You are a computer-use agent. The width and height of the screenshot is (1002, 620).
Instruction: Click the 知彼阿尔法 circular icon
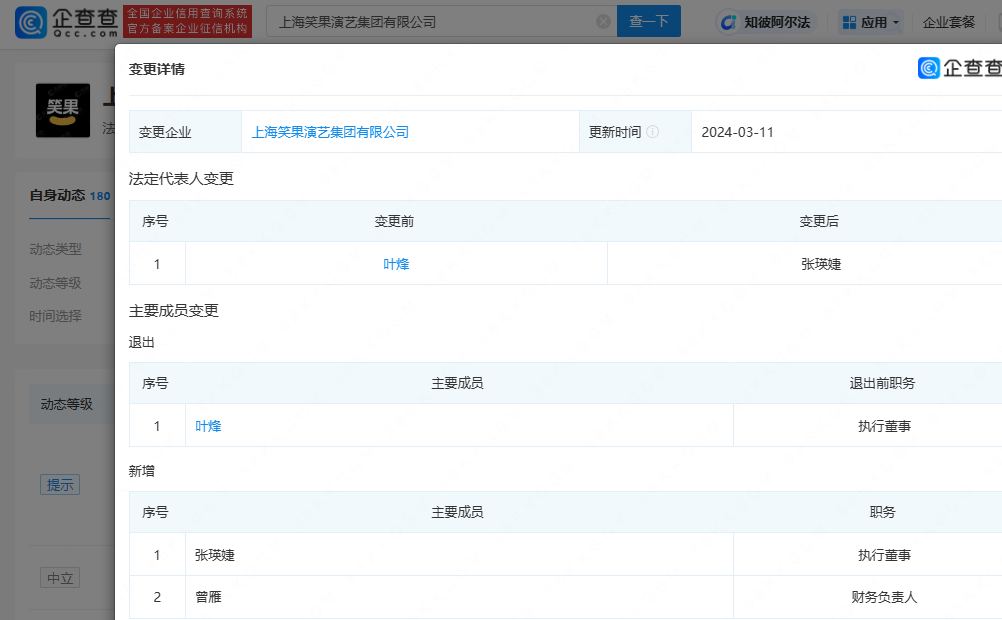(x=728, y=22)
